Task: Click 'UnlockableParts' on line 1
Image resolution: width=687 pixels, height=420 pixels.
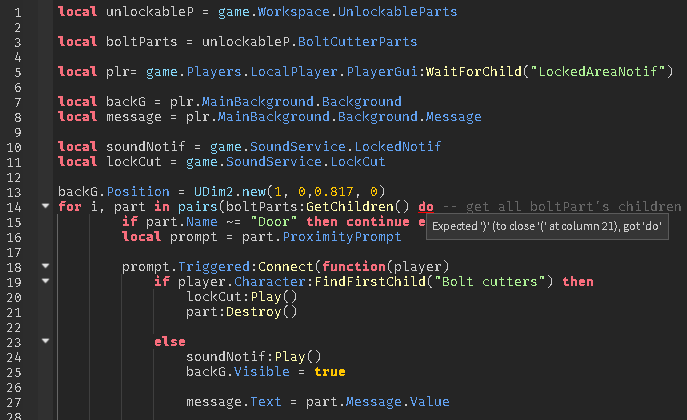Action: (397, 12)
